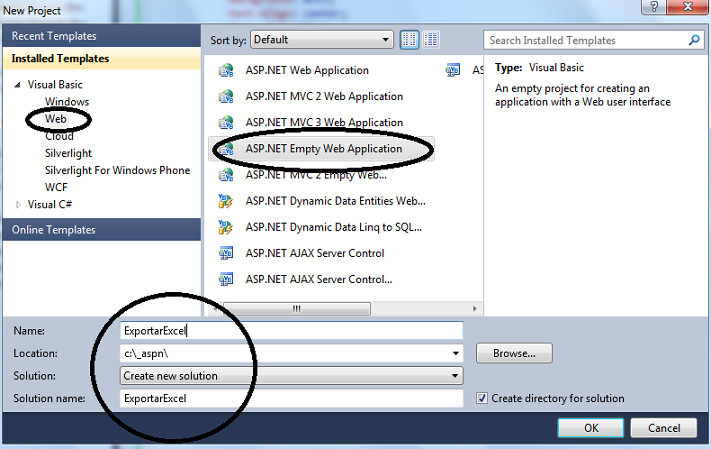Open the Solution combo box
The image size is (711, 449).
point(292,376)
